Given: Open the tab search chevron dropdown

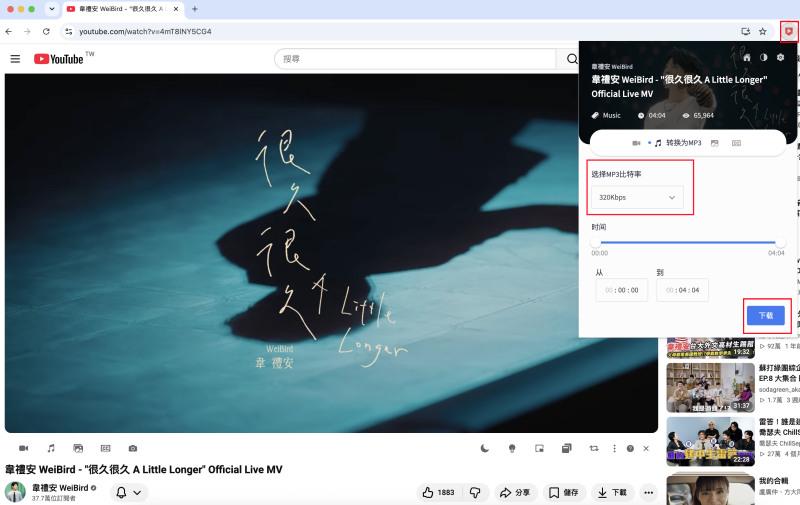Looking at the screenshot, I should [x=52, y=9].
